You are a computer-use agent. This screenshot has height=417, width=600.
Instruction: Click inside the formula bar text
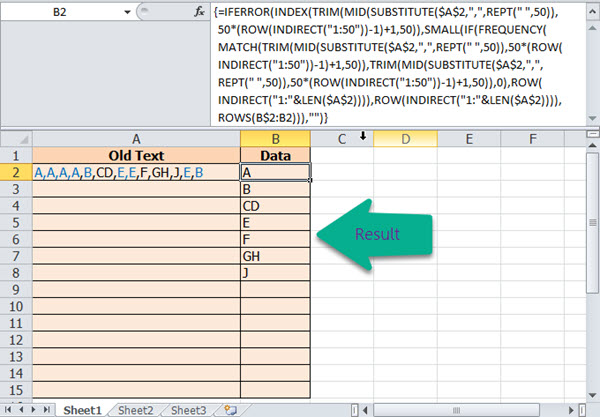coord(400,60)
